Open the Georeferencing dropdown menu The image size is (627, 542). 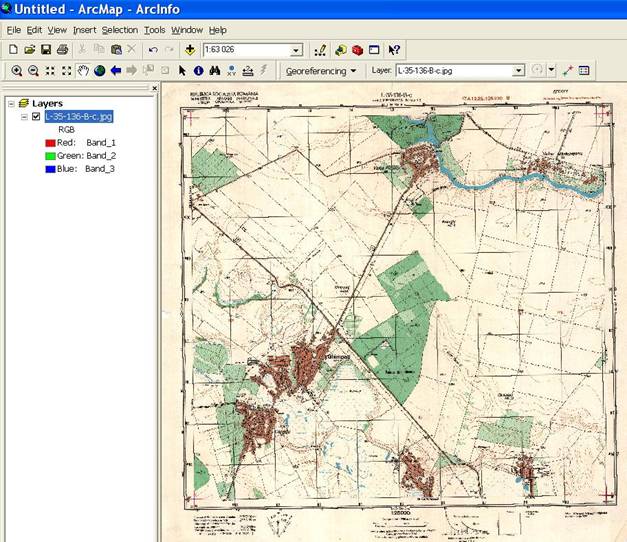click(x=321, y=71)
